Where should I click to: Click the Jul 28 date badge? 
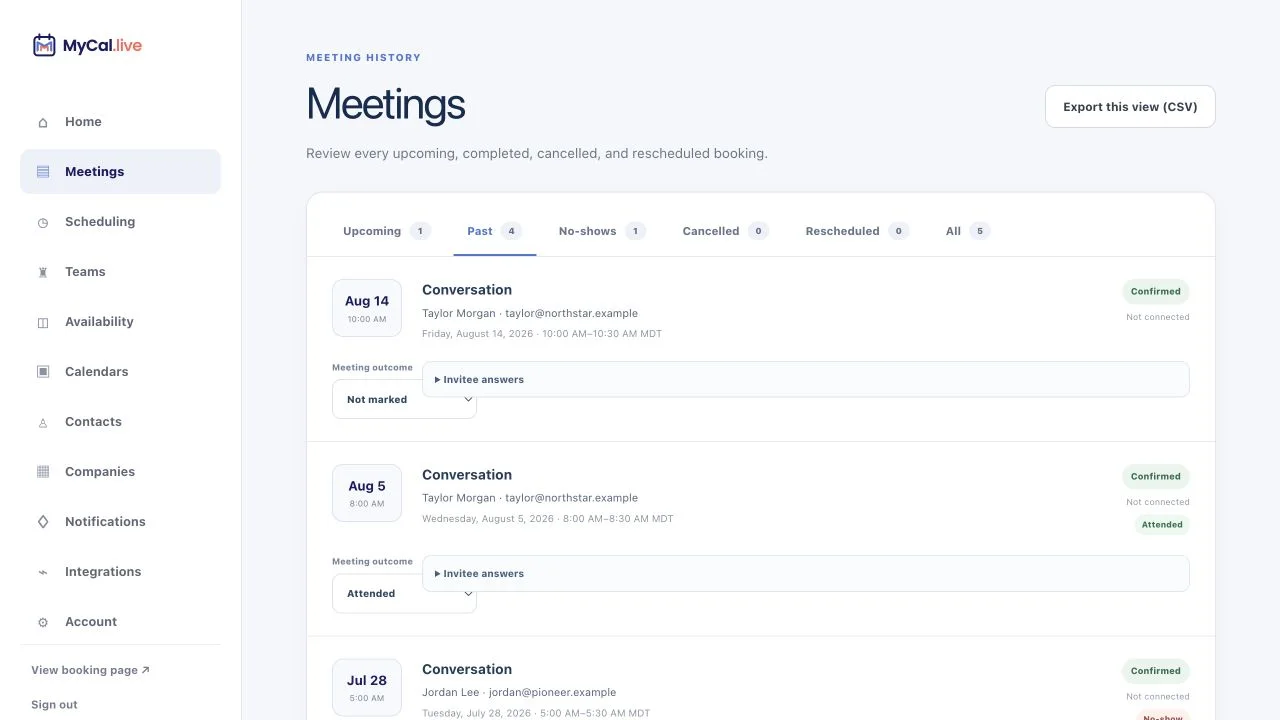[x=367, y=687]
